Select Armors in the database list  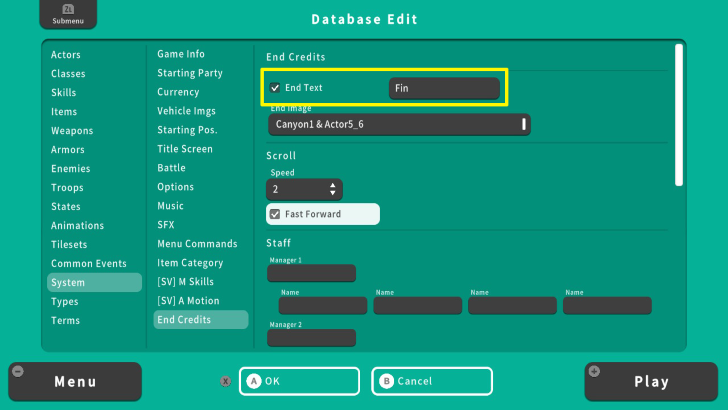68,150
